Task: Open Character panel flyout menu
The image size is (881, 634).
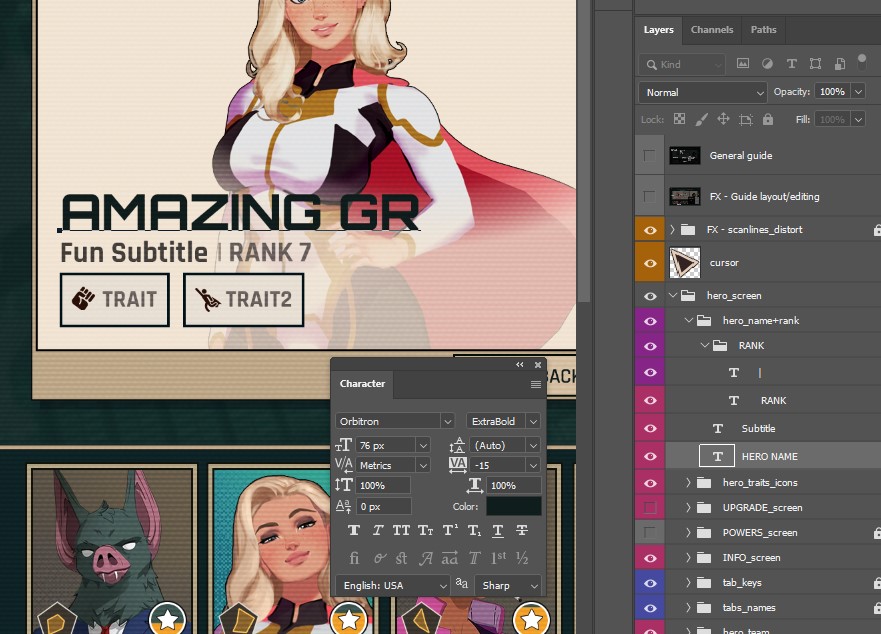Action: pyautogui.click(x=535, y=384)
